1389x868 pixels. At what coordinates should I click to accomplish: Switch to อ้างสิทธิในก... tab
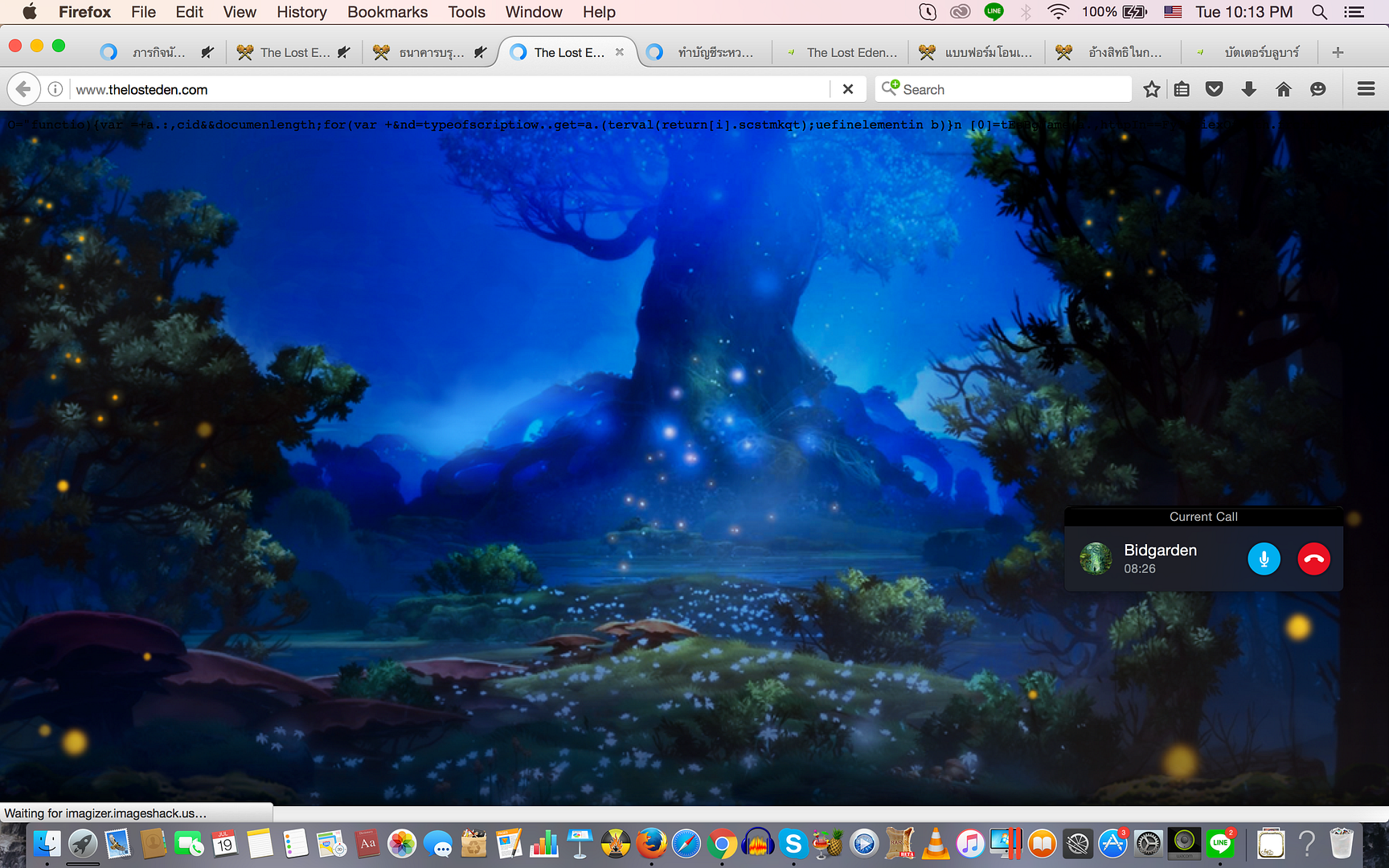[1113, 52]
